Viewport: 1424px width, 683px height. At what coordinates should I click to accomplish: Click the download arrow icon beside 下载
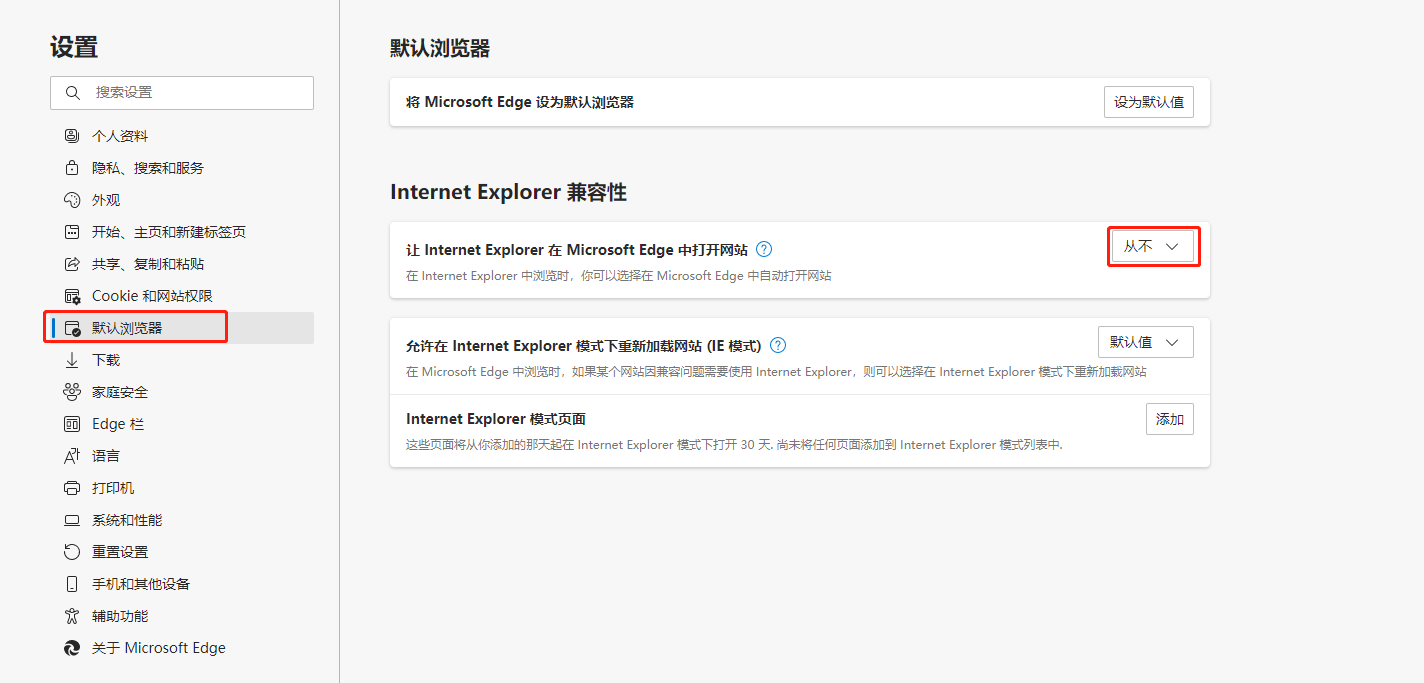72,360
